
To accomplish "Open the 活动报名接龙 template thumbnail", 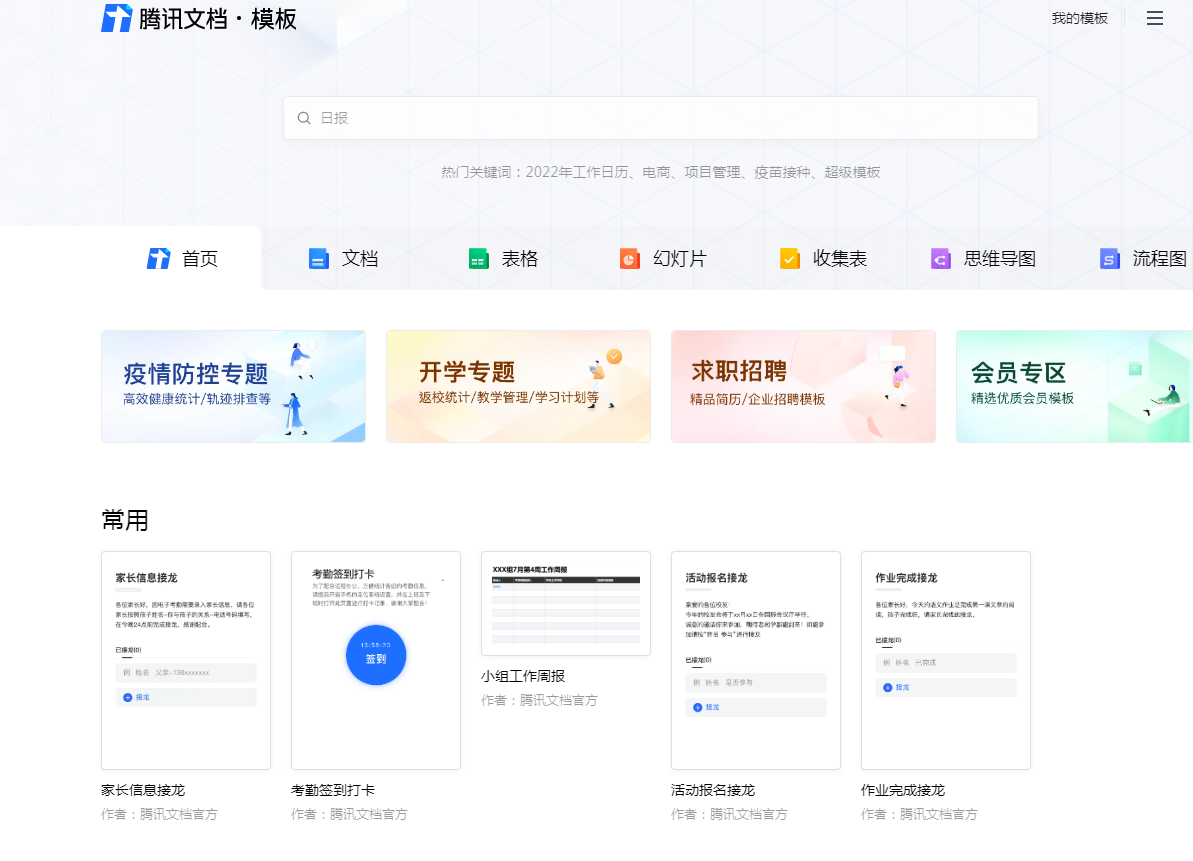I will 756,660.
